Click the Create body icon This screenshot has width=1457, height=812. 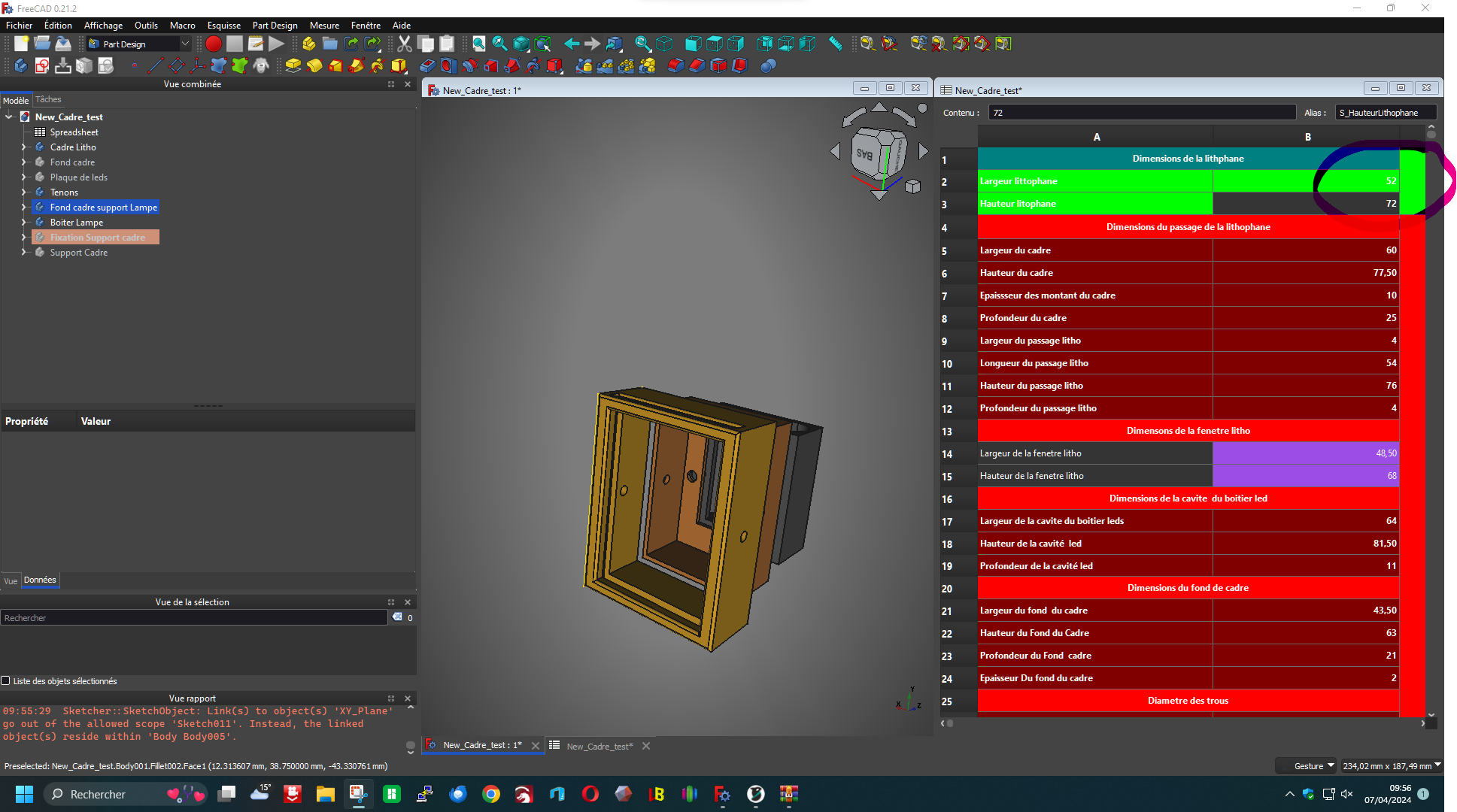(x=20, y=66)
